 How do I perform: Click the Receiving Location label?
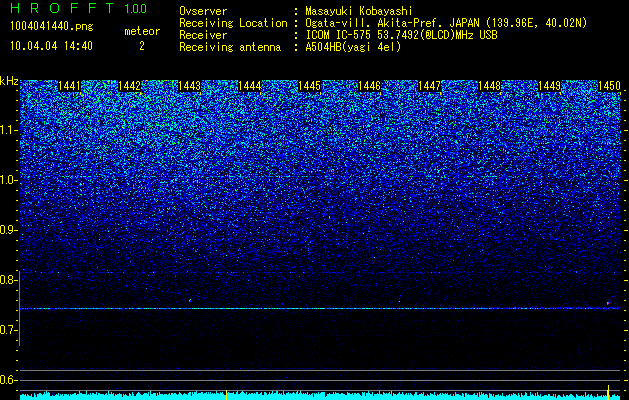pos(233,23)
